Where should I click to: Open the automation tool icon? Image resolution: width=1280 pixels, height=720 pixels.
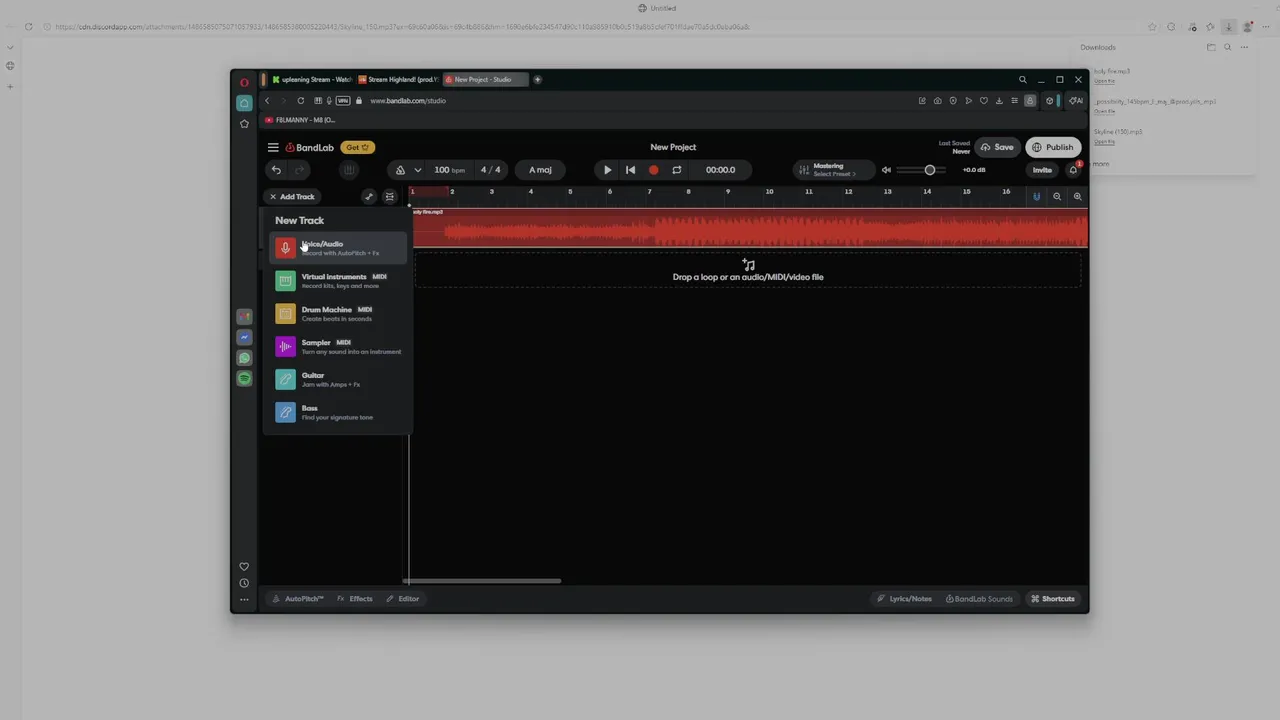pyautogui.click(x=369, y=197)
